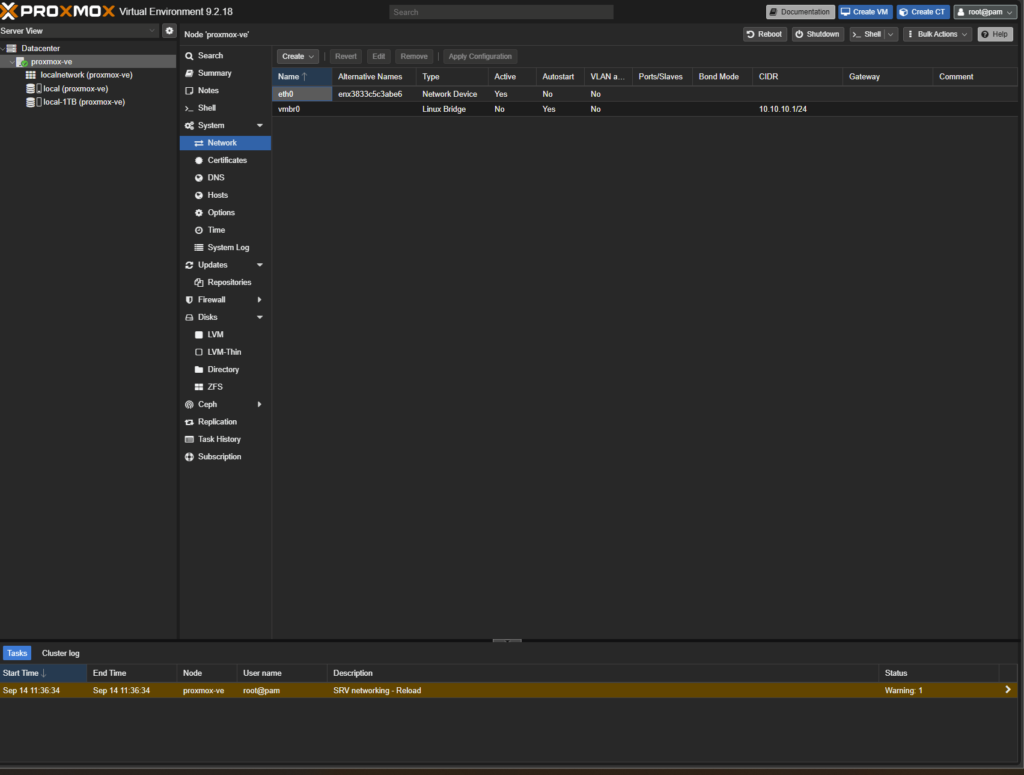Click the Revert button
The image size is (1024, 775).
click(x=345, y=56)
